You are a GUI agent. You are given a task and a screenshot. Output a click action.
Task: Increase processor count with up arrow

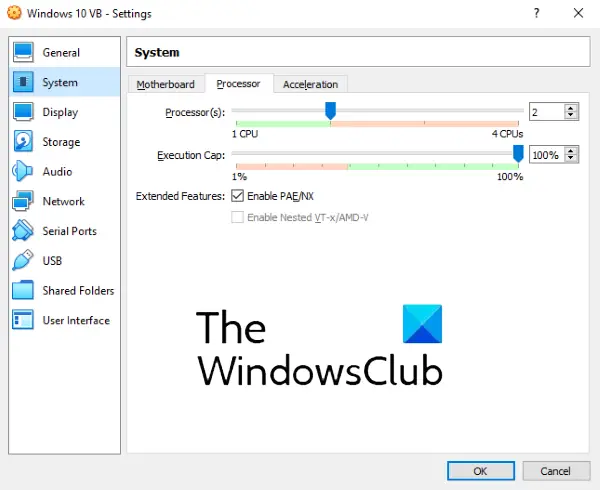tap(571, 108)
